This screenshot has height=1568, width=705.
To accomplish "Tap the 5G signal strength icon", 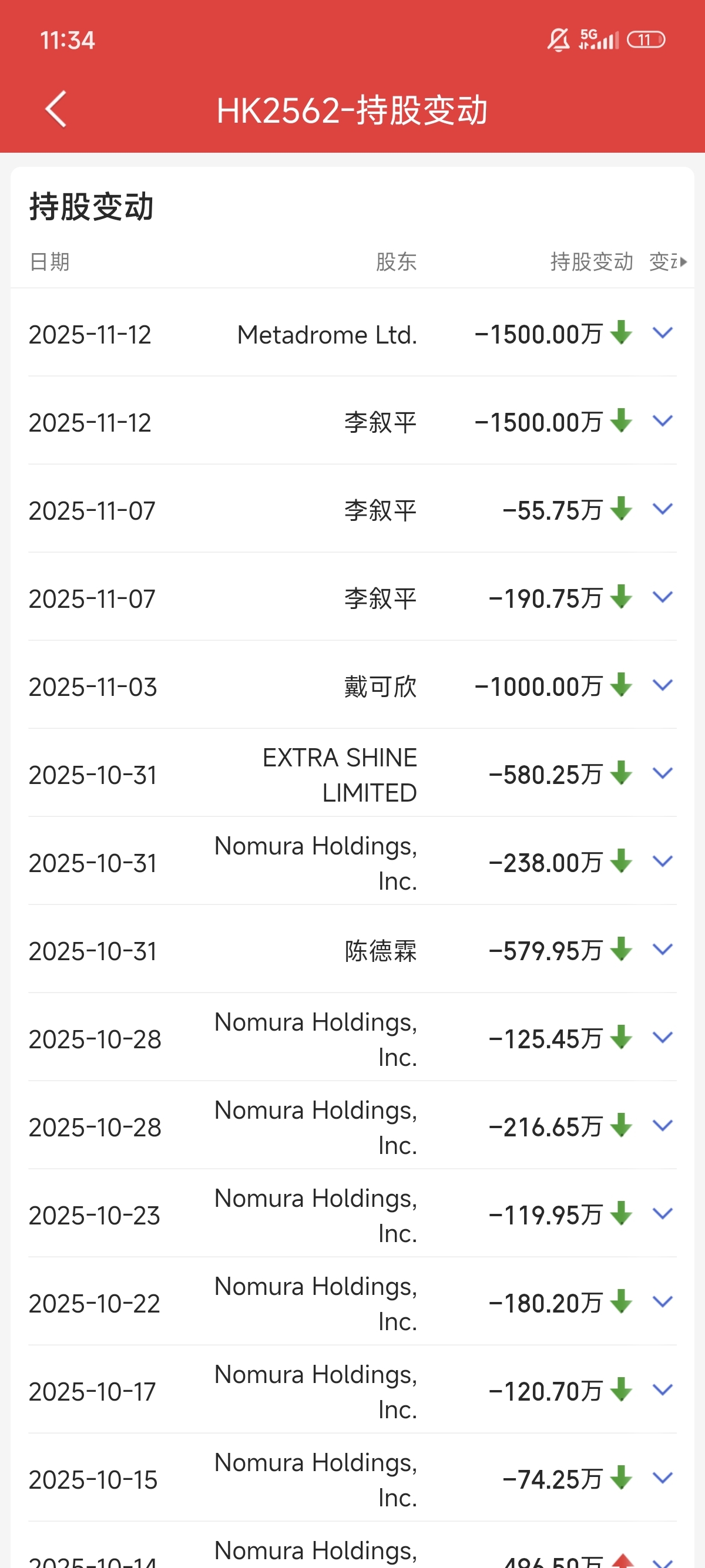I will click(599, 39).
